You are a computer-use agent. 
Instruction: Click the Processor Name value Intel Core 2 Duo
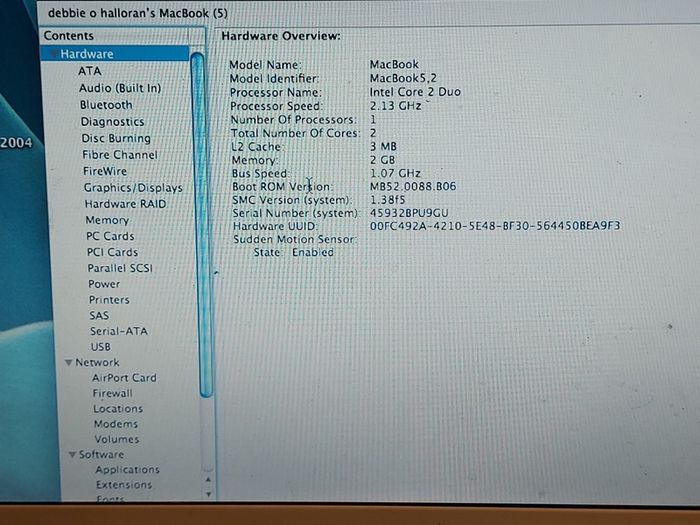pos(415,92)
